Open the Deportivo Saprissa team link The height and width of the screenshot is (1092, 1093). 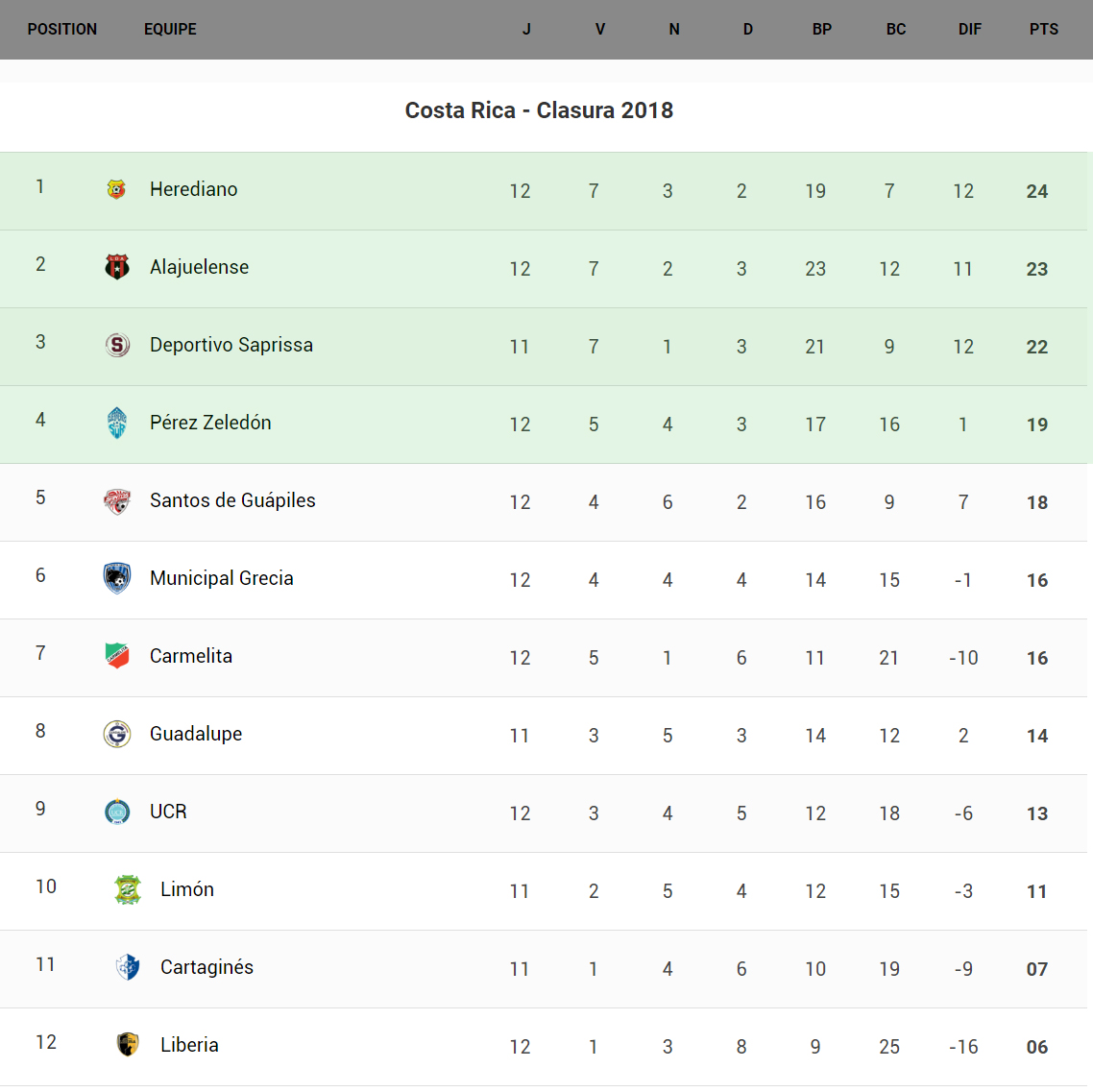pyautogui.click(x=231, y=345)
